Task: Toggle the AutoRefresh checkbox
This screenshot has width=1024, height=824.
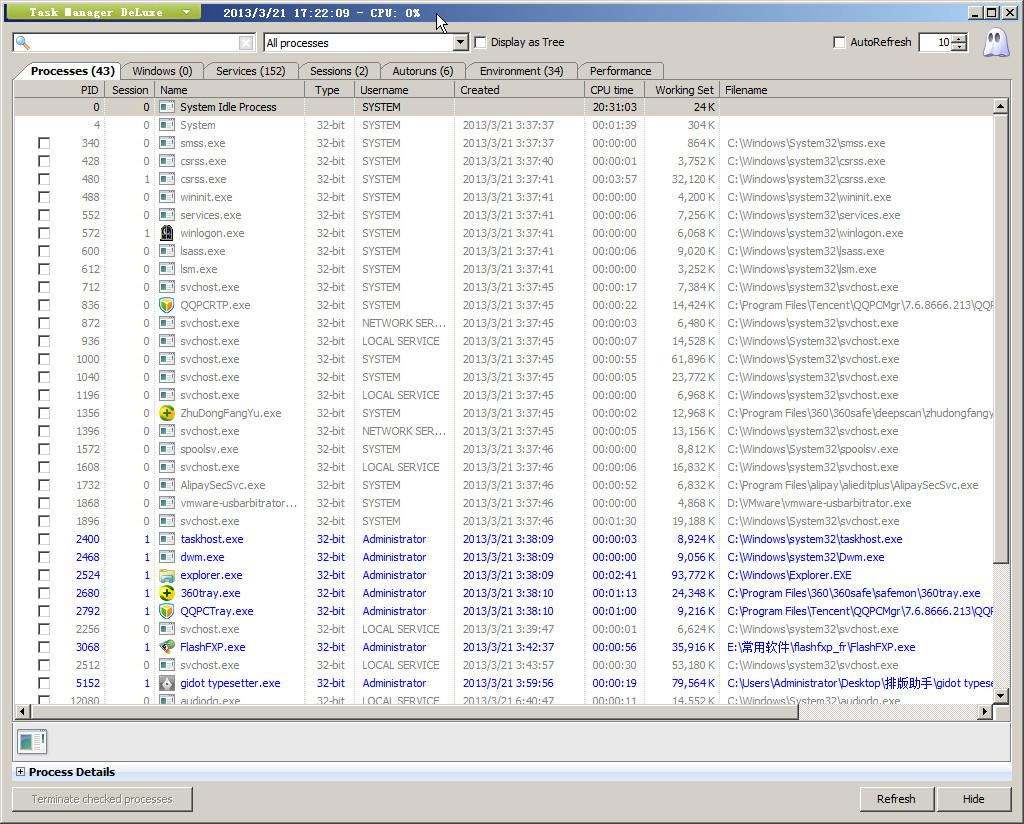Action: (839, 42)
